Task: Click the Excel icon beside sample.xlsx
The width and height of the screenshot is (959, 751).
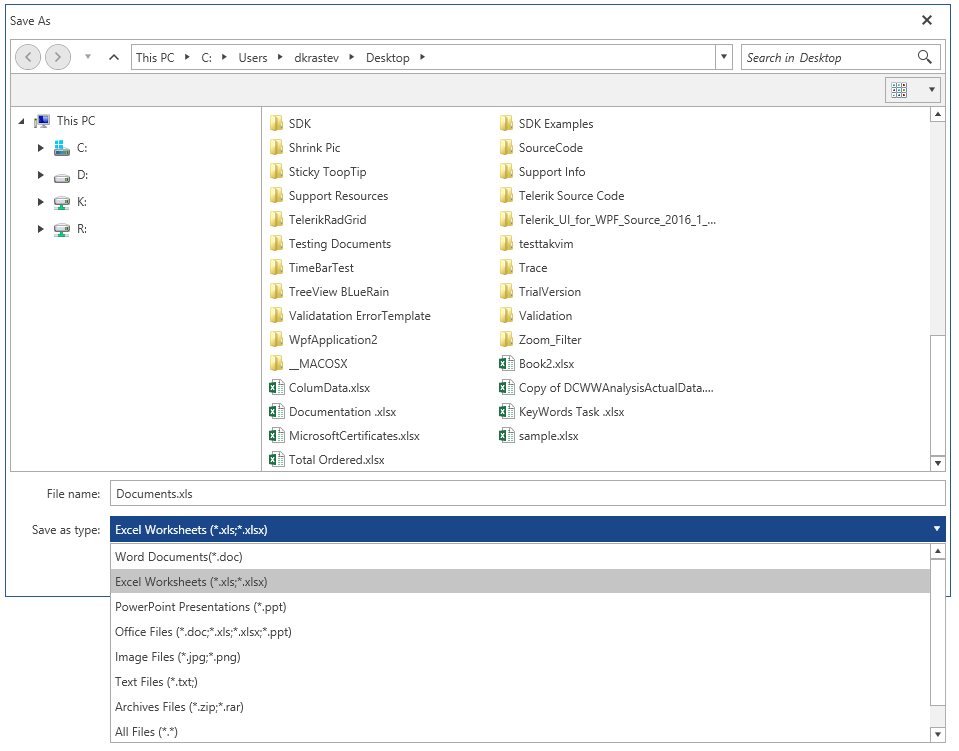Action: (x=509, y=435)
